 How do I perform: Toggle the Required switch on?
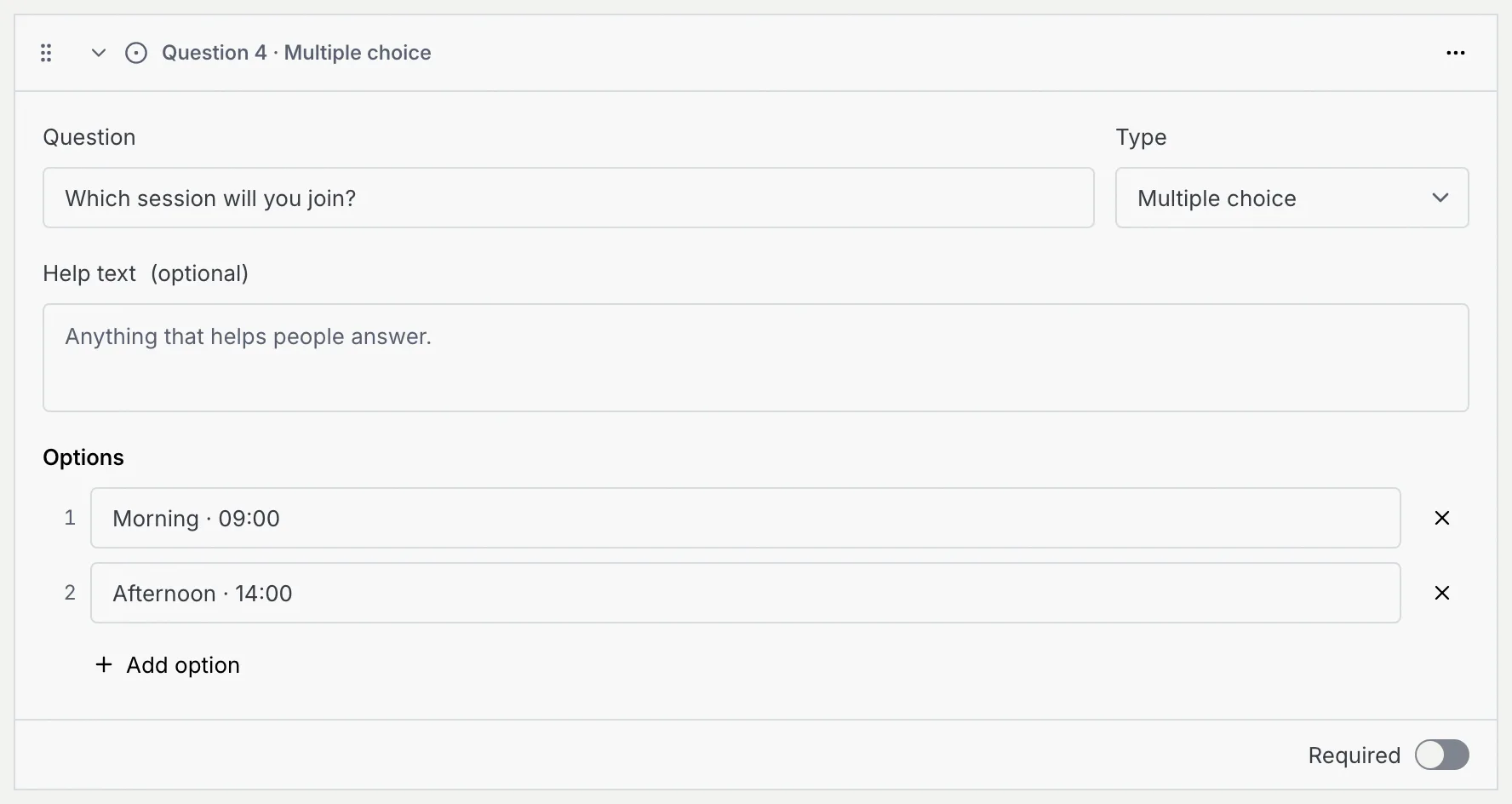point(1442,755)
